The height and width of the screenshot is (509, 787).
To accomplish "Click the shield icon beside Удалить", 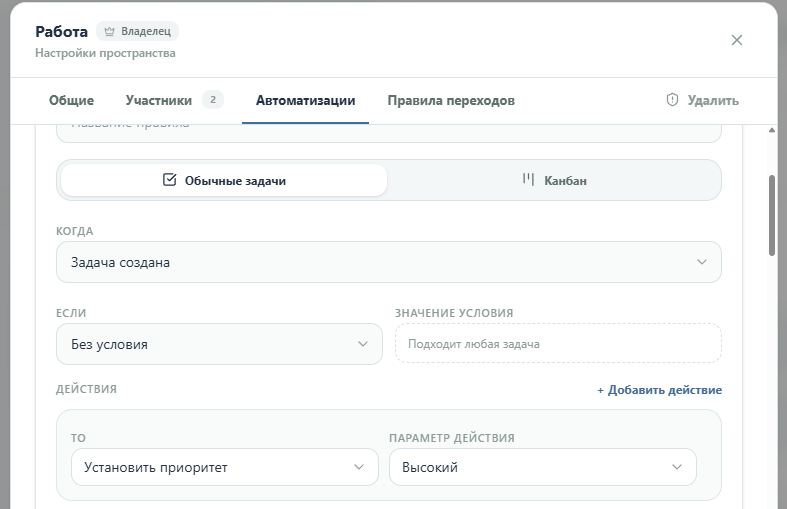I will [x=672, y=100].
